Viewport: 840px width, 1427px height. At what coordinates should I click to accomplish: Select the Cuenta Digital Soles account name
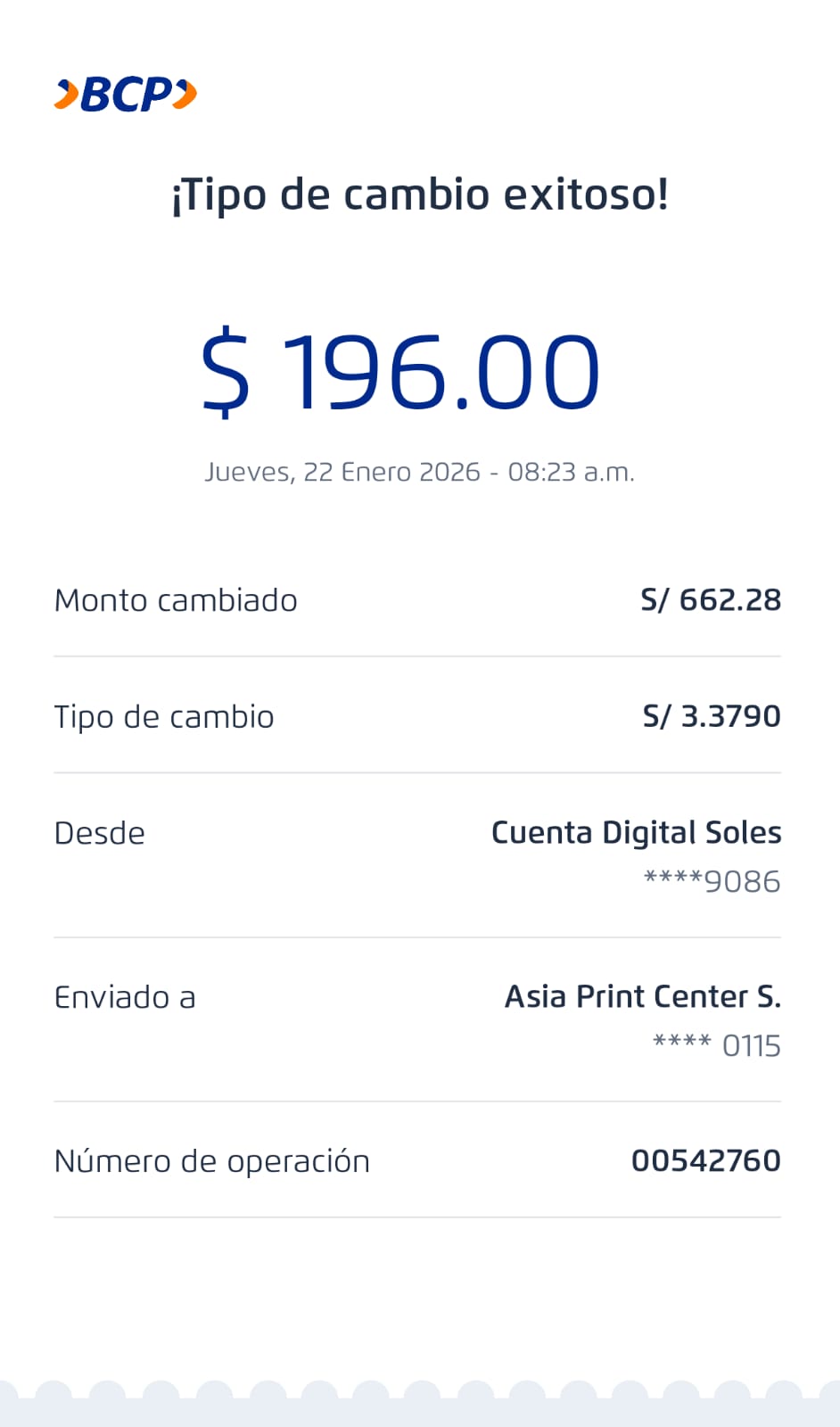click(636, 832)
